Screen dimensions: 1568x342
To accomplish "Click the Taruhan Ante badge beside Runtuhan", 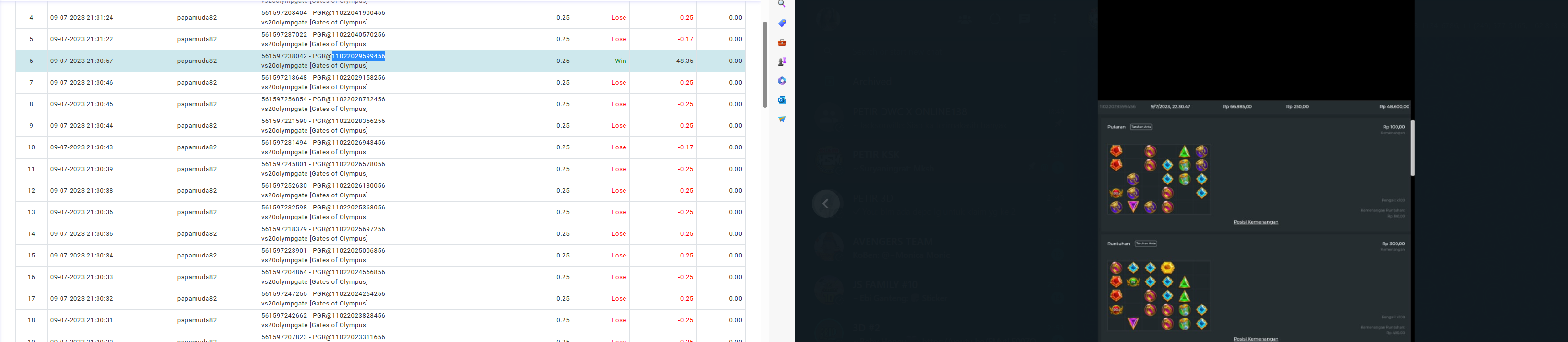I will coord(1146,244).
